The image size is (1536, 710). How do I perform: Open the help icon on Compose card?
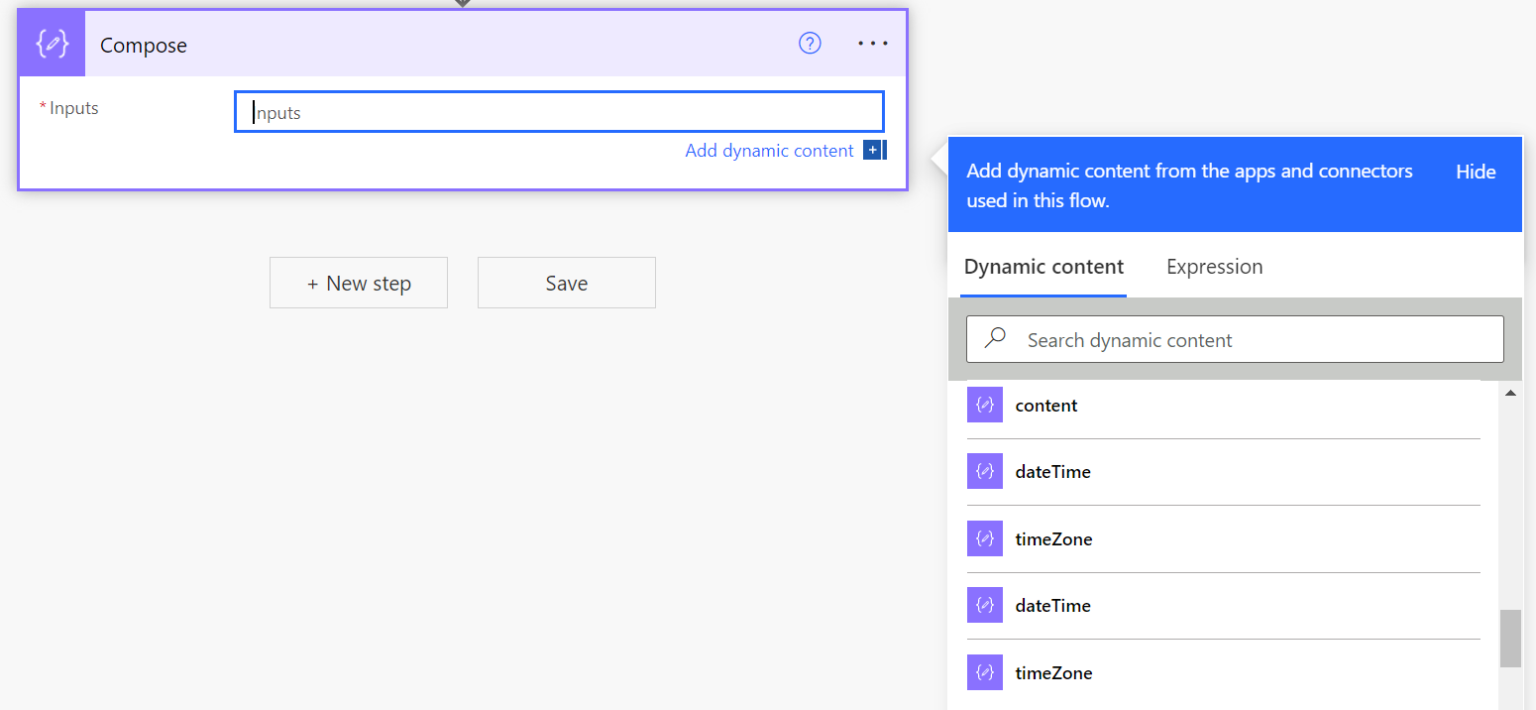(x=809, y=43)
